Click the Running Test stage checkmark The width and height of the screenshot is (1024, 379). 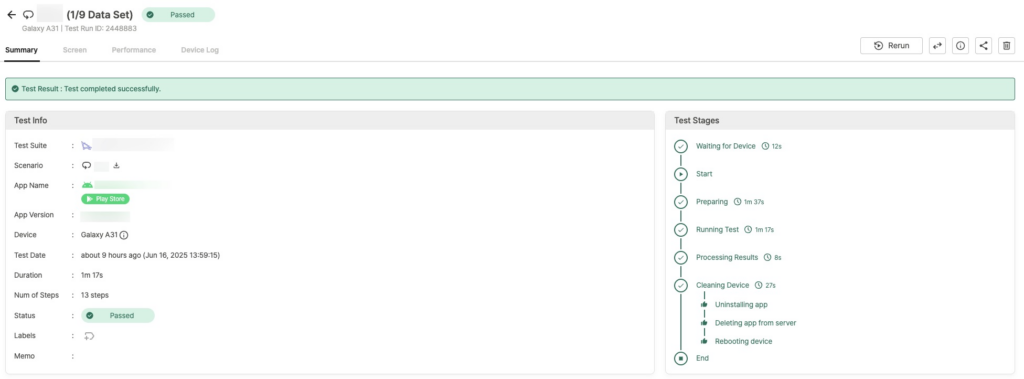point(681,230)
